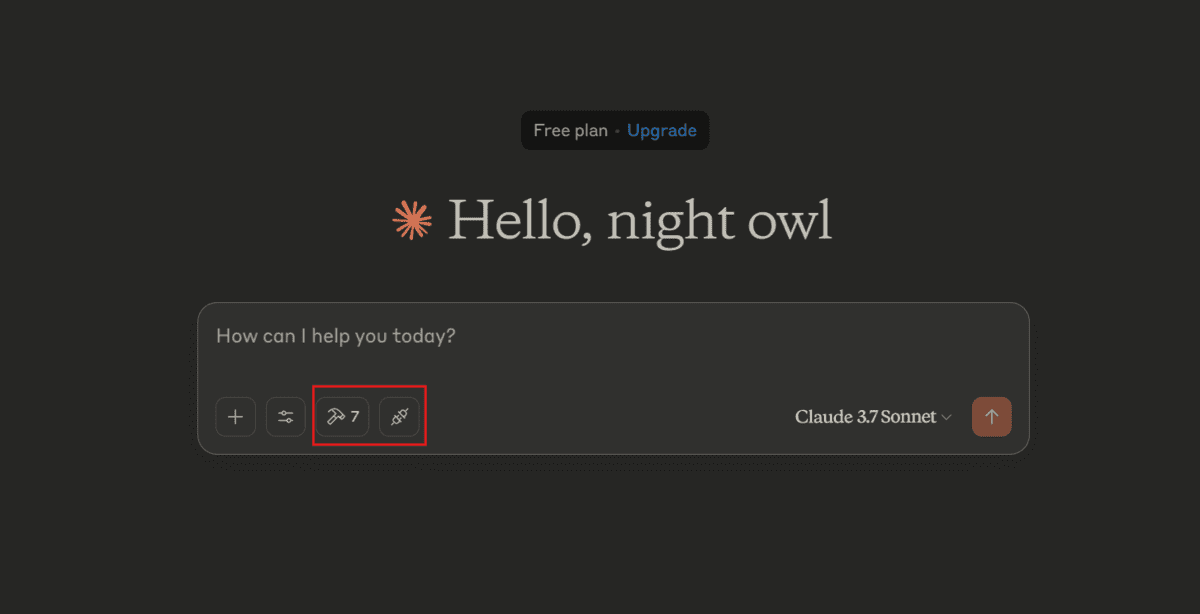Click the dot separator in plan badge
Image resolution: width=1200 pixels, height=614 pixels.
click(x=617, y=132)
